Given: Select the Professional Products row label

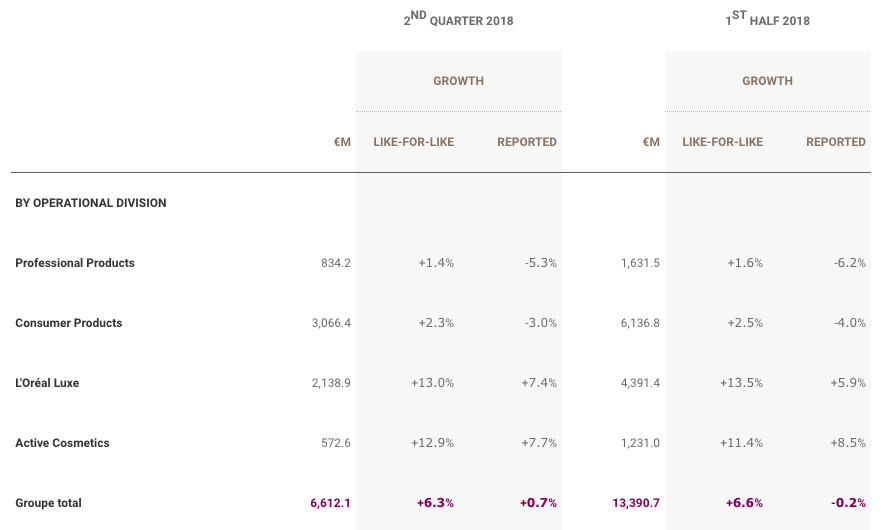Looking at the screenshot, I should (75, 263).
